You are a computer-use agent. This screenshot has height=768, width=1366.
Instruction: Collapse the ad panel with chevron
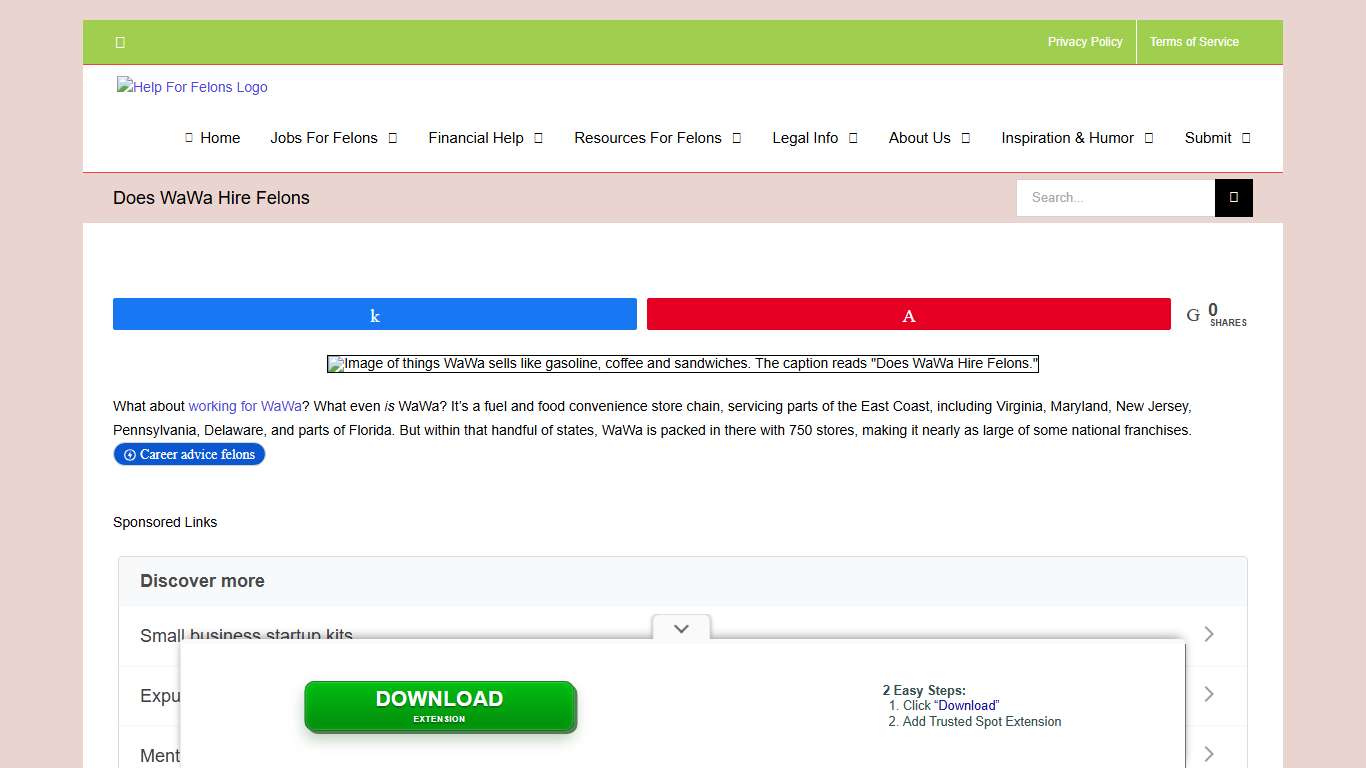[681, 629]
